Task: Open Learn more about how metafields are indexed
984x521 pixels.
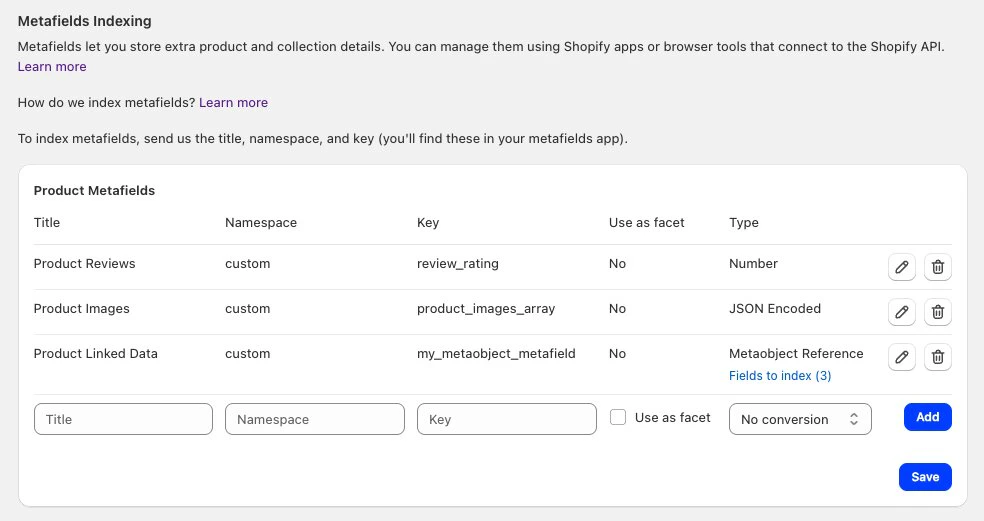Action: pos(233,102)
